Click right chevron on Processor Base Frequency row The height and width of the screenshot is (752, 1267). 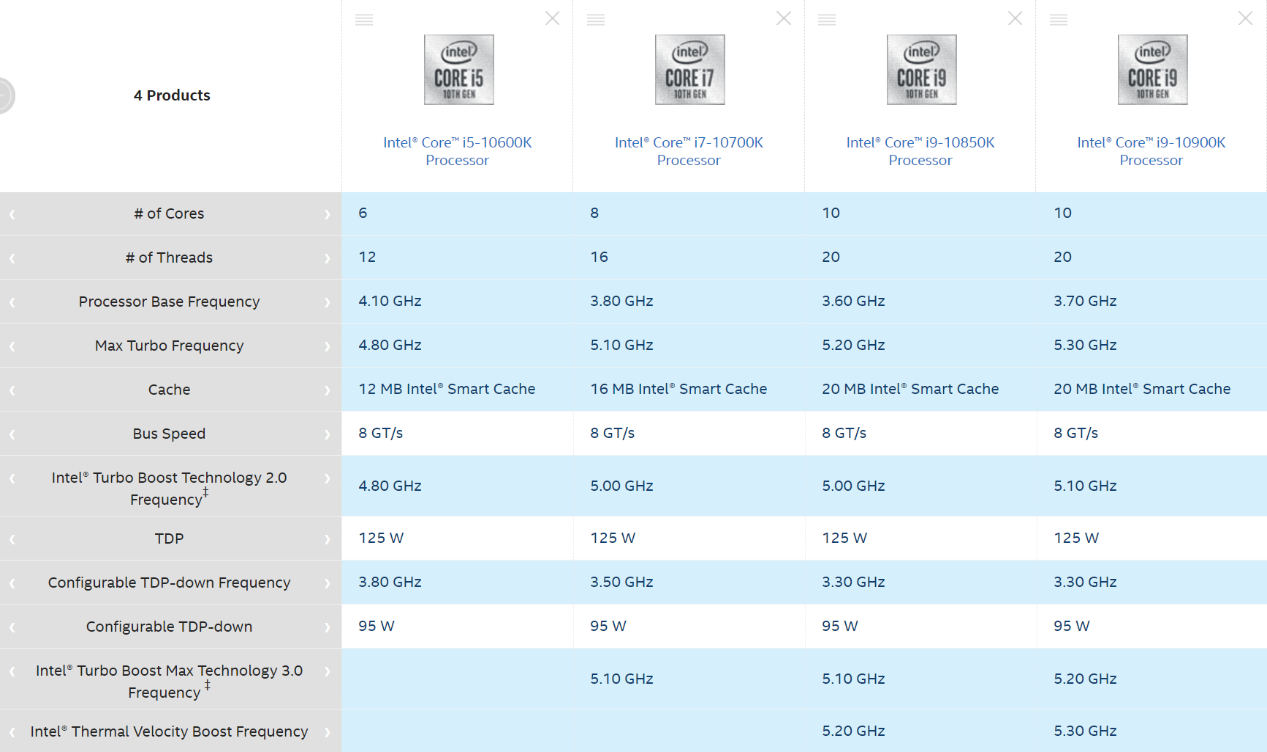point(327,302)
